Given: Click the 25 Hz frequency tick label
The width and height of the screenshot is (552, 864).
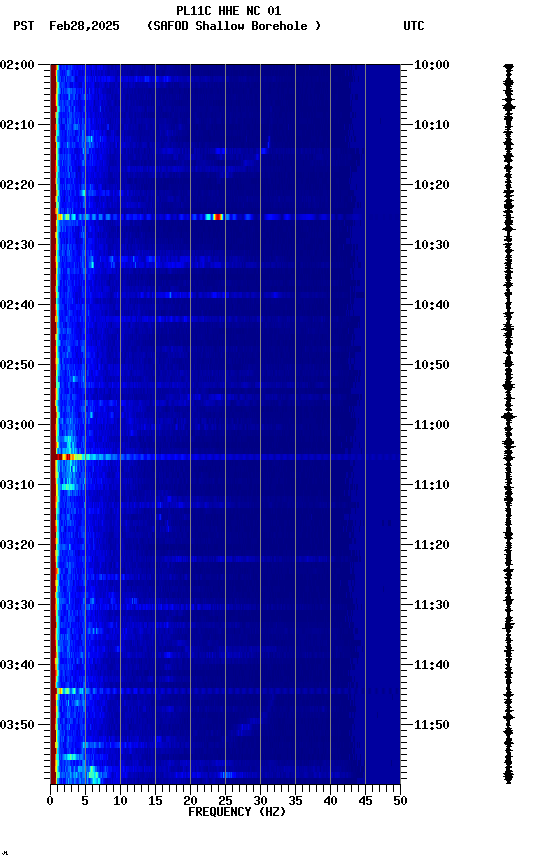Looking at the screenshot, I should coord(225,801).
